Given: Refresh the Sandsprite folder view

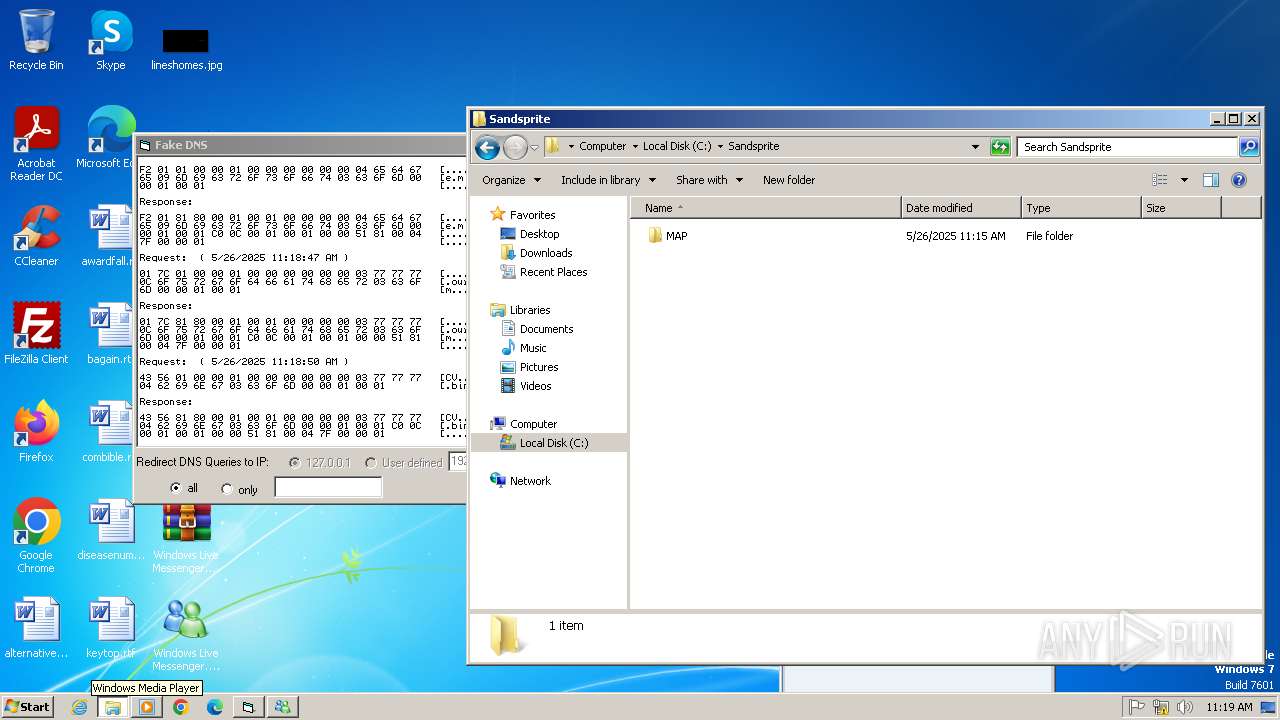Looking at the screenshot, I should [1000, 147].
